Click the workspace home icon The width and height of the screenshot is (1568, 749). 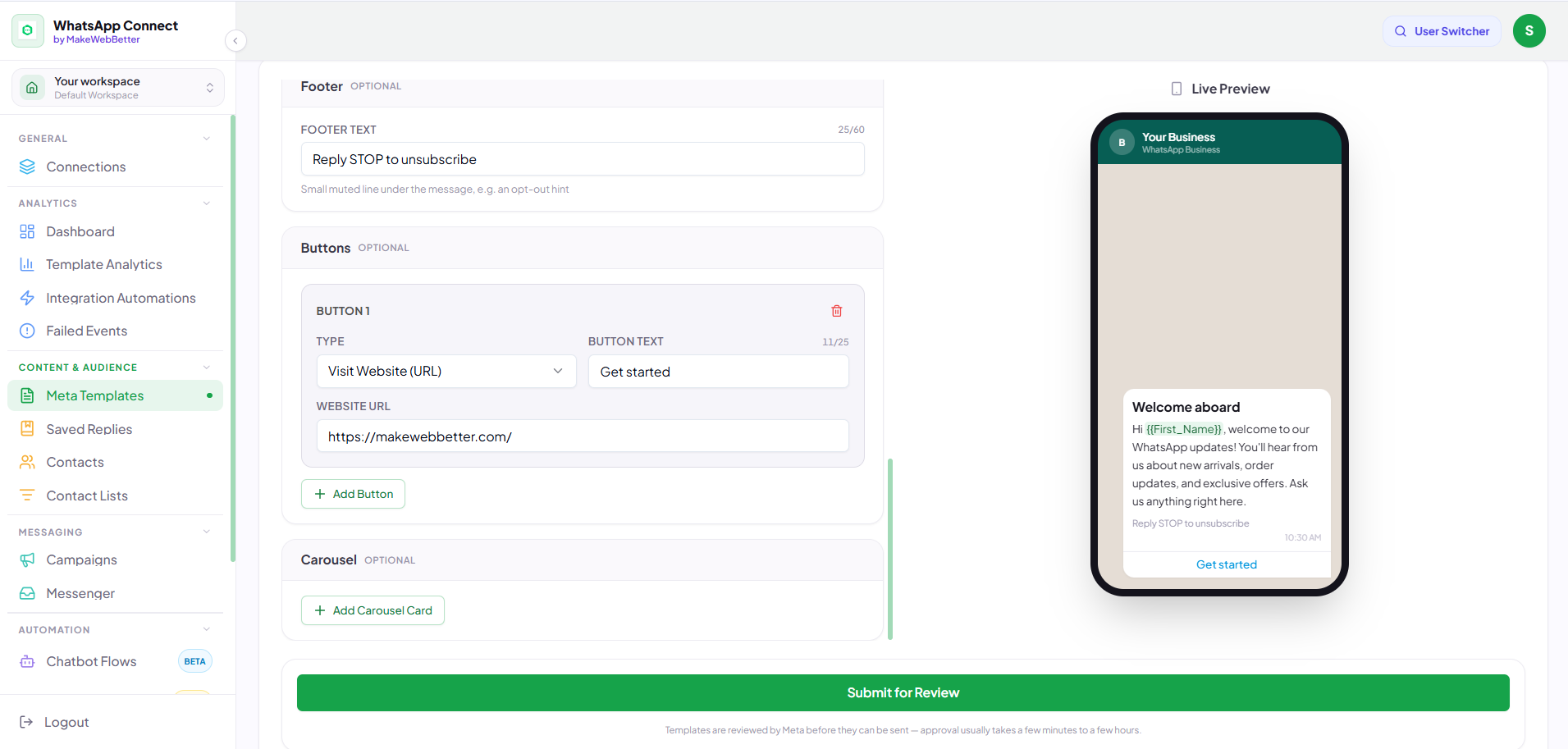pyautogui.click(x=32, y=88)
